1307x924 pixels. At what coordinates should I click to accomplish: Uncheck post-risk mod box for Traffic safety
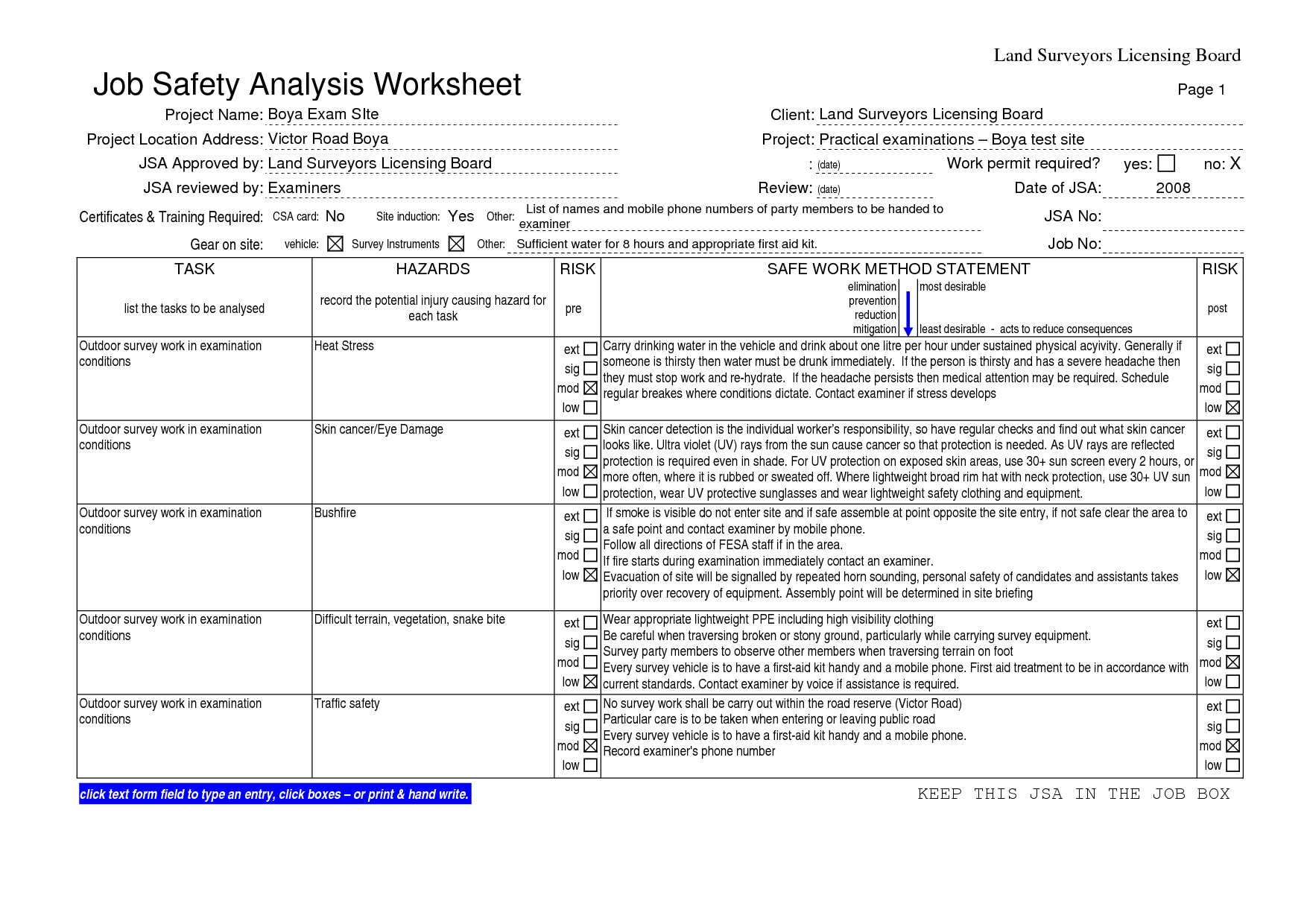tap(1233, 746)
